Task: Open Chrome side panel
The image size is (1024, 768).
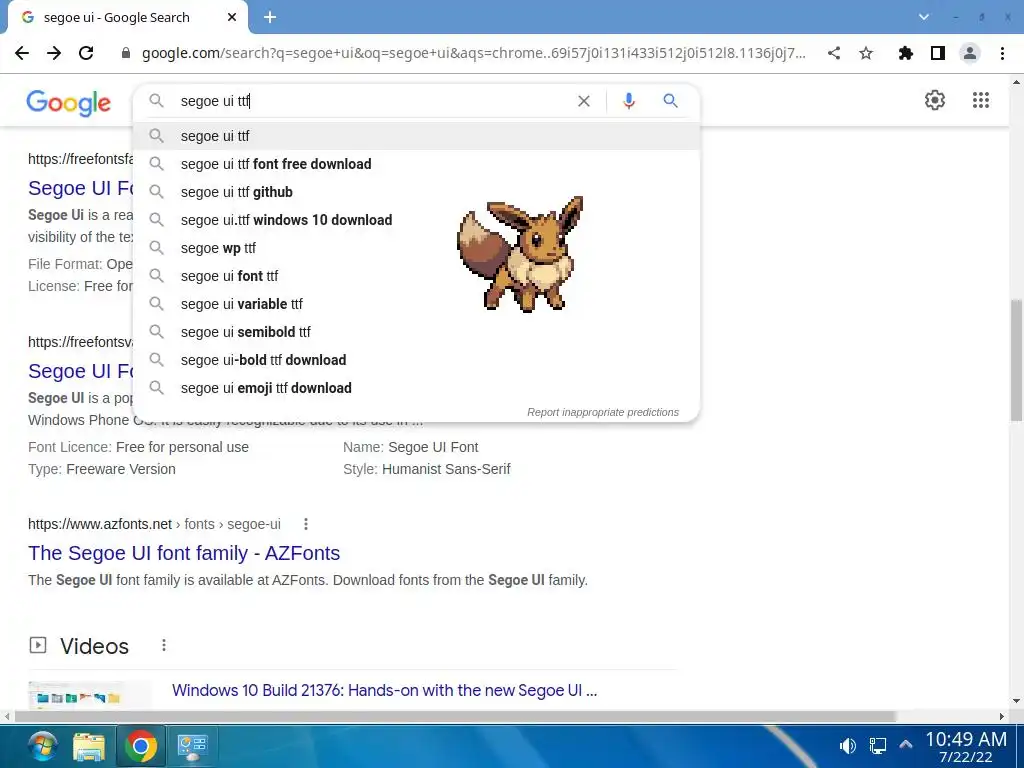Action: click(938, 54)
